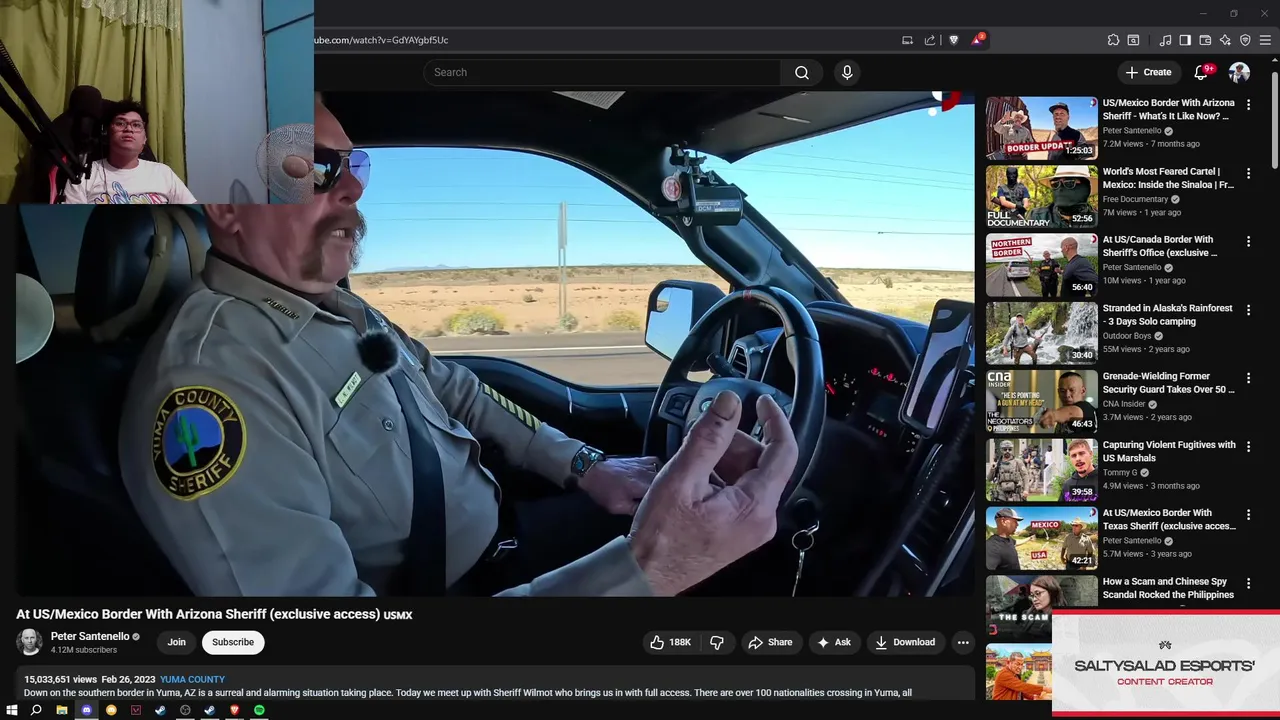
Task: Open options for 'How a Scam and Chinese Spy' video
Action: coord(1248,583)
